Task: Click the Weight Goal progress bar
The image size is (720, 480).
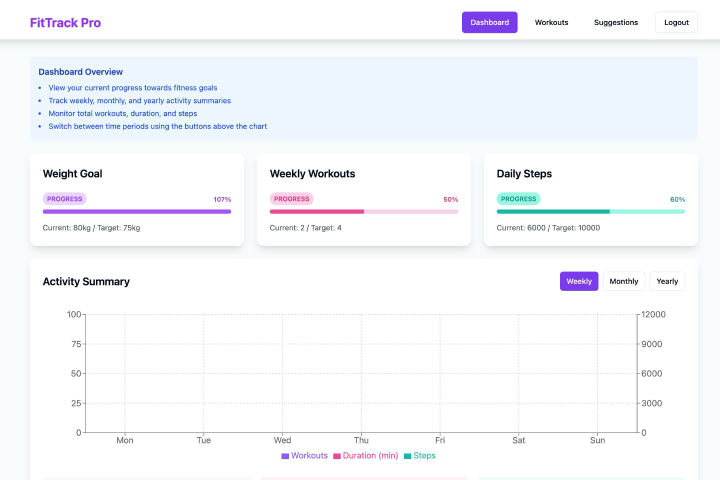Action: tap(137, 212)
